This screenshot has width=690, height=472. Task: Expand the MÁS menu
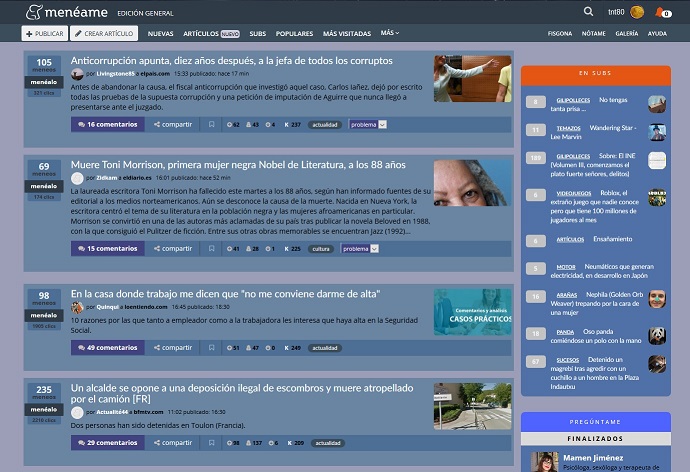point(389,33)
